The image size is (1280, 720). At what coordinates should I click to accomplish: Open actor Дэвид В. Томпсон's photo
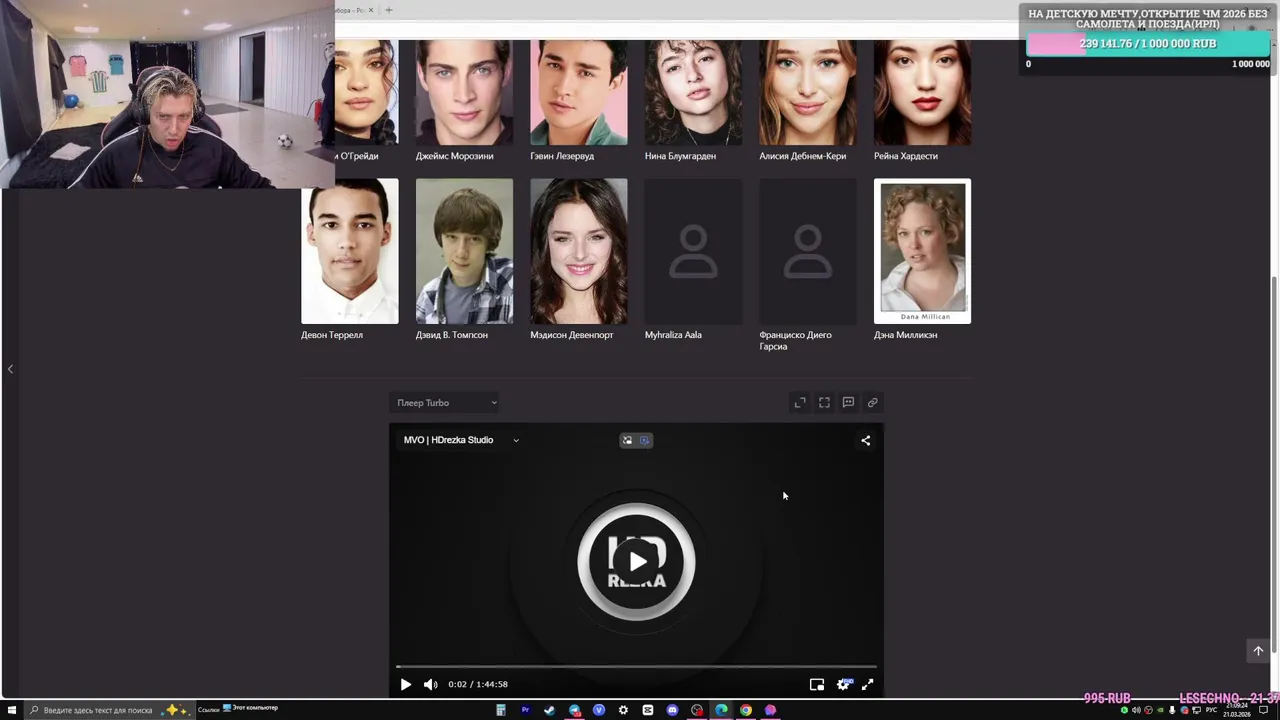coord(464,251)
